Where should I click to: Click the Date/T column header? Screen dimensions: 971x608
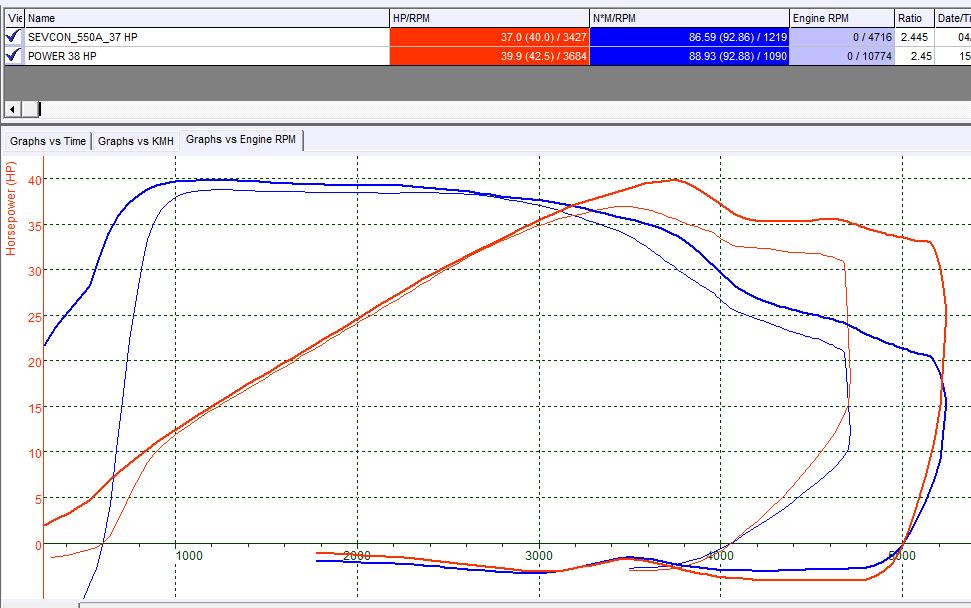(x=953, y=18)
